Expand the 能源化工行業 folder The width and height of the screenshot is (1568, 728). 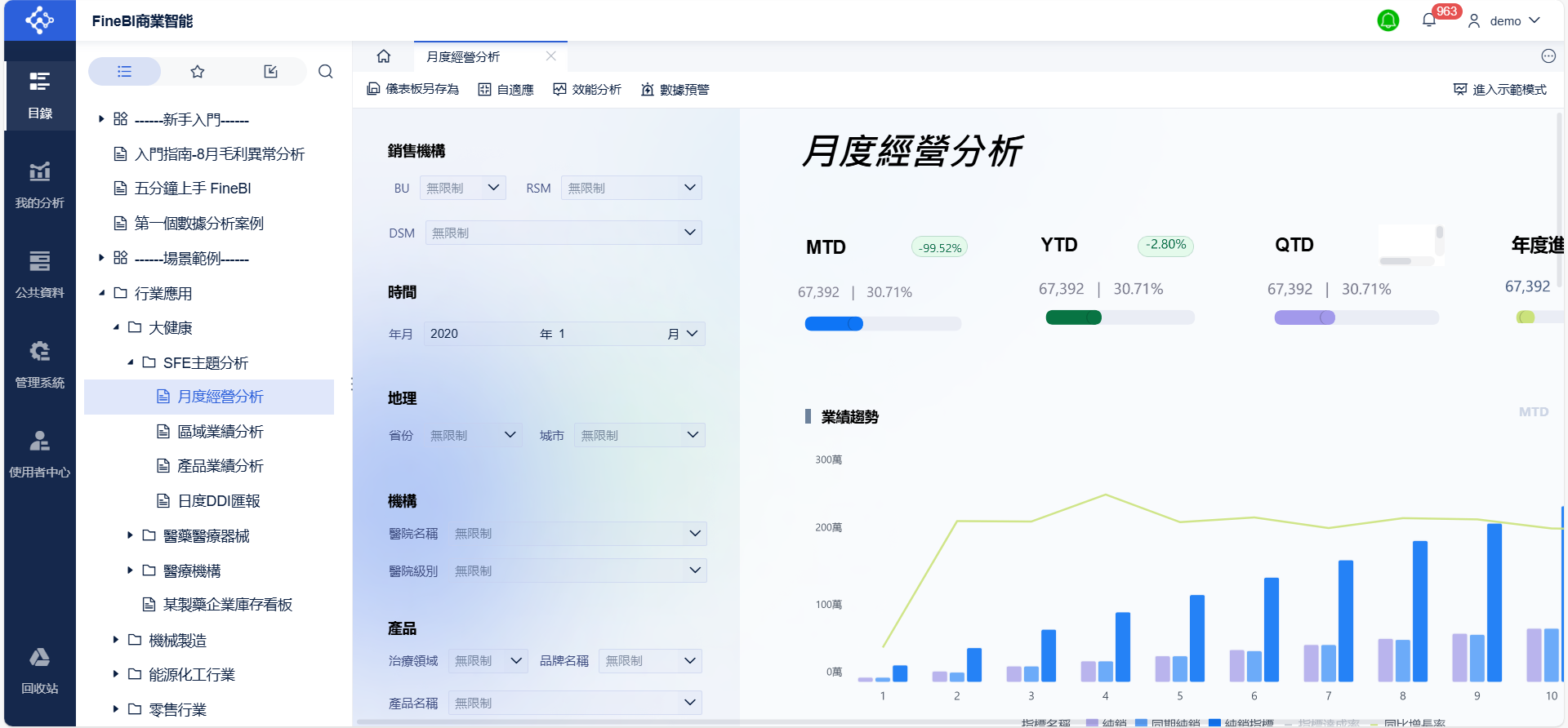pos(116,674)
